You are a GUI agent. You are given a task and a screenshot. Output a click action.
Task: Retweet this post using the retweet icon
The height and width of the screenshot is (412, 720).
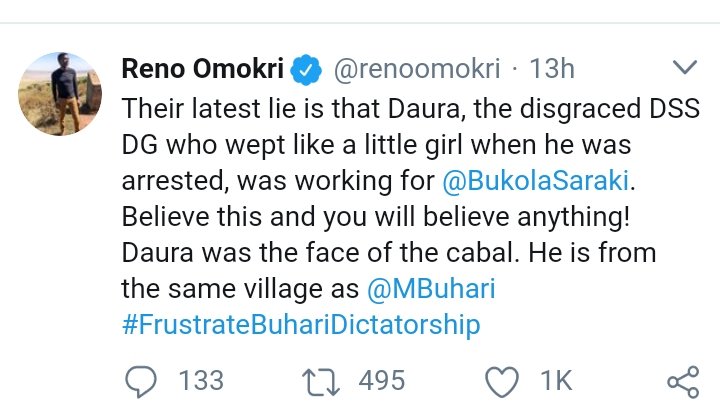pyautogui.click(x=326, y=382)
